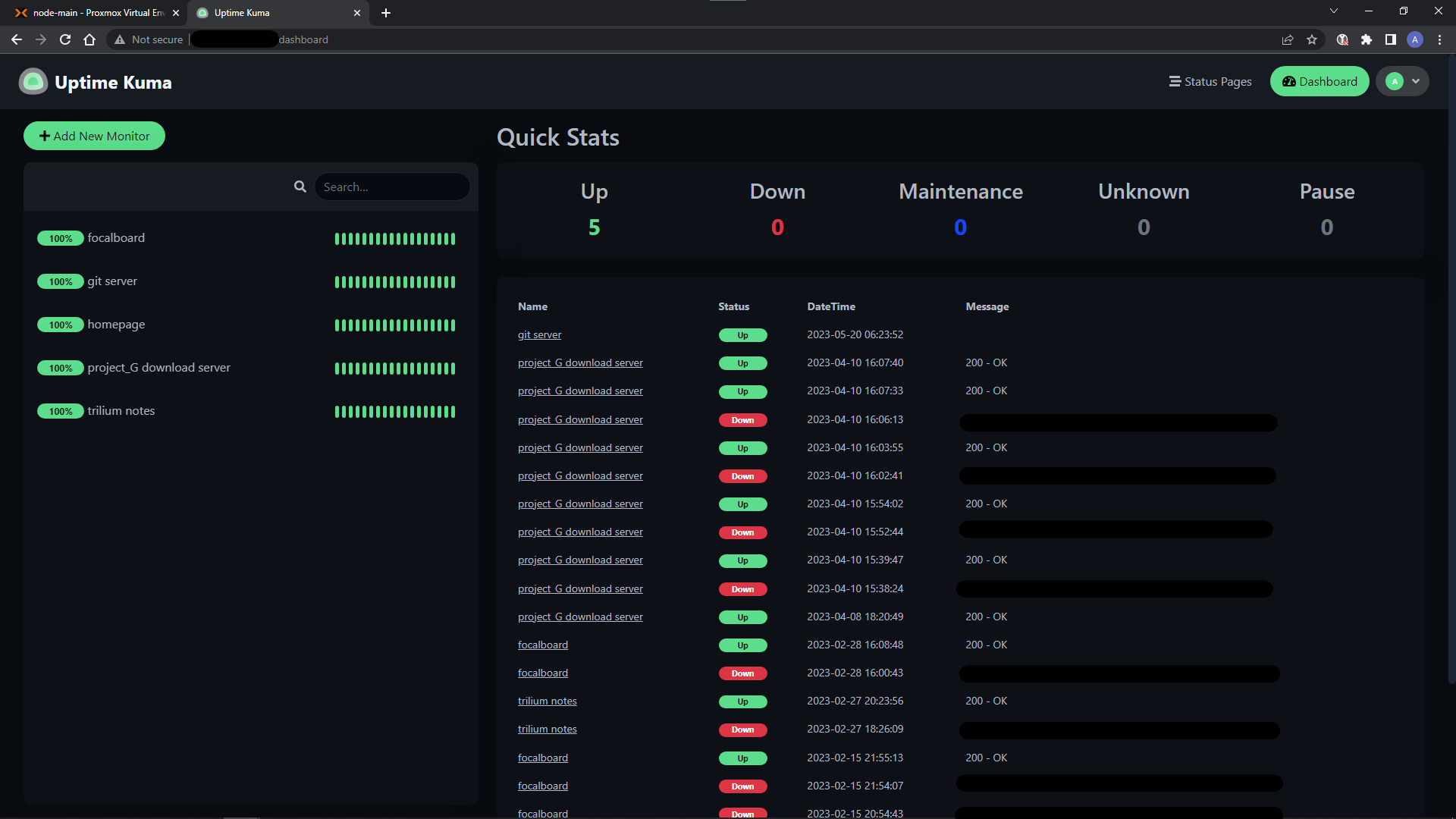Open the share page icon
The image size is (1456, 819).
(x=1288, y=39)
